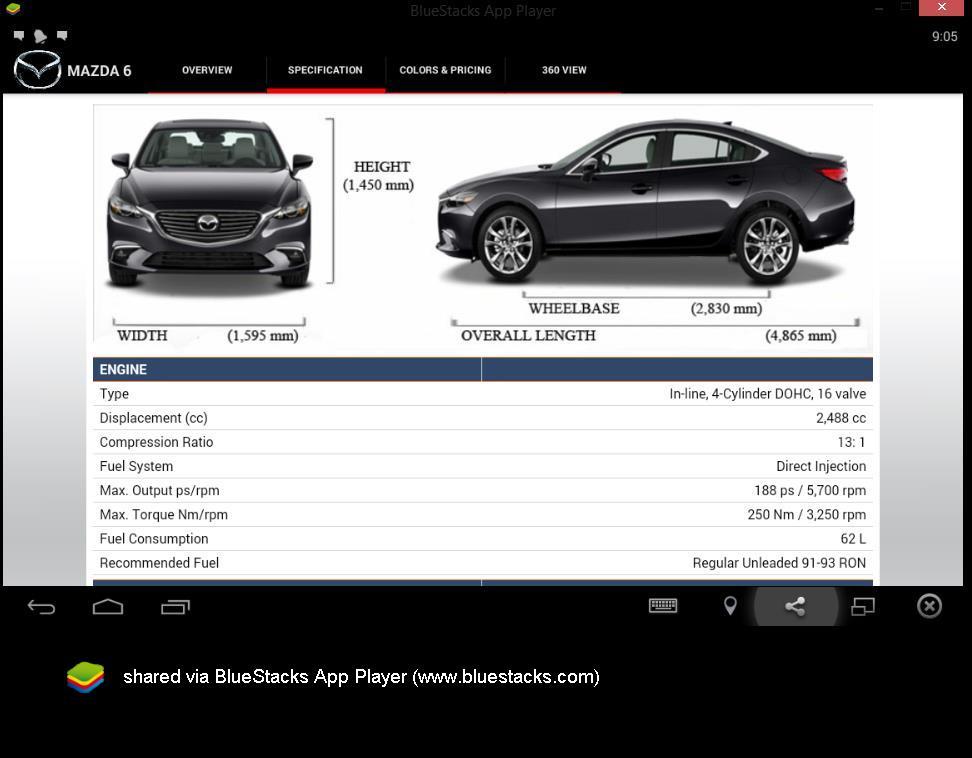The image size is (972, 758).
Task: Select the Fuel Consumption label
Action: (154, 539)
